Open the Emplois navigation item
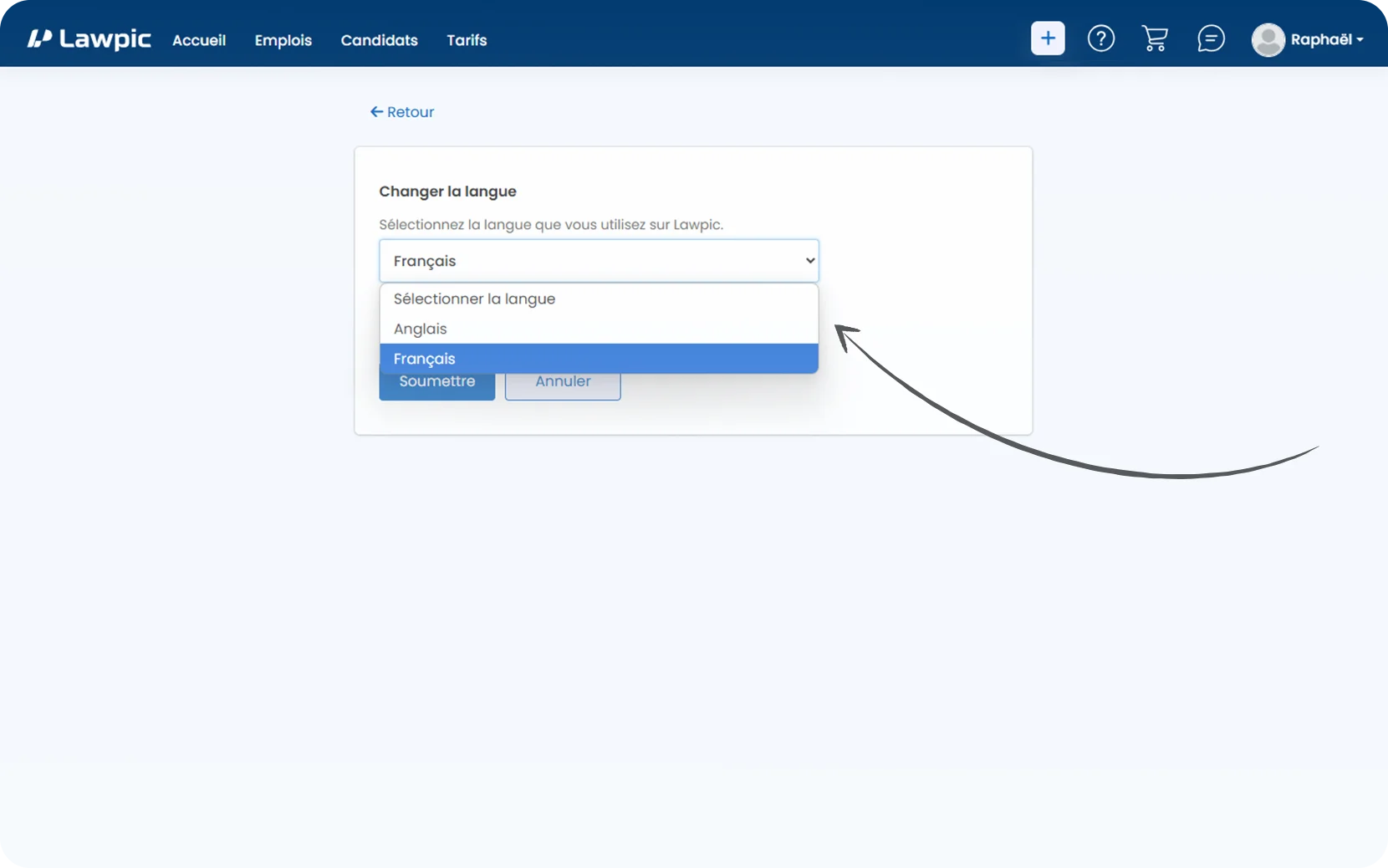This screenshot has height=868, width=1388. coord(283,40)
